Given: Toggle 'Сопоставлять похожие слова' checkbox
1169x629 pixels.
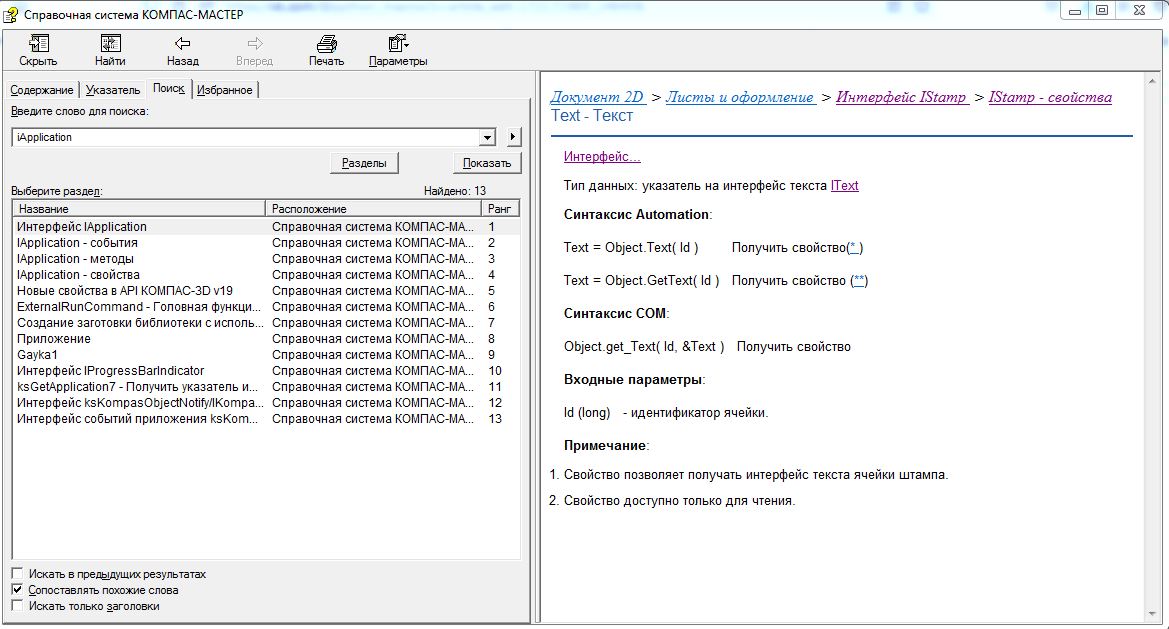Looking at the screenshot, I should (x=17, y=590).
